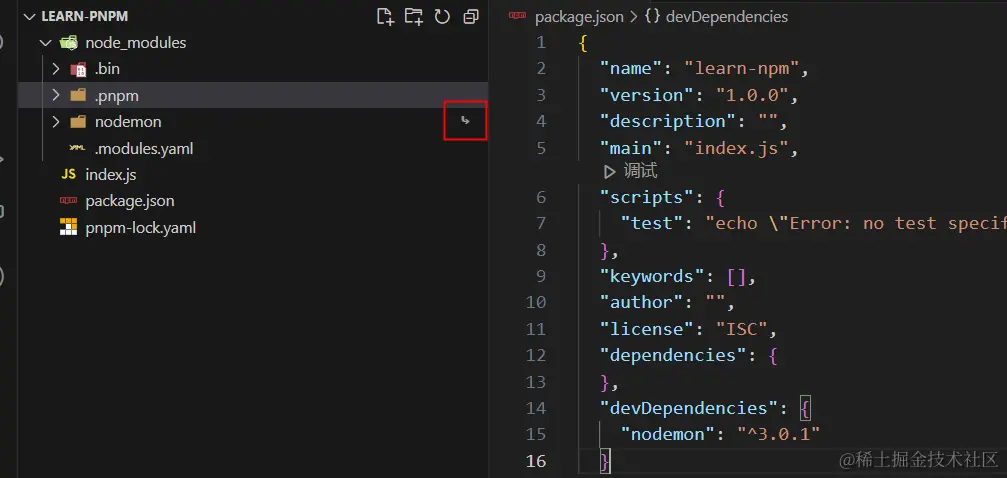Image resolution: width=1007 pixels, height=478 pixels.
Task: Click the "devDependencies" key on line 14
Action: (689, 408)
